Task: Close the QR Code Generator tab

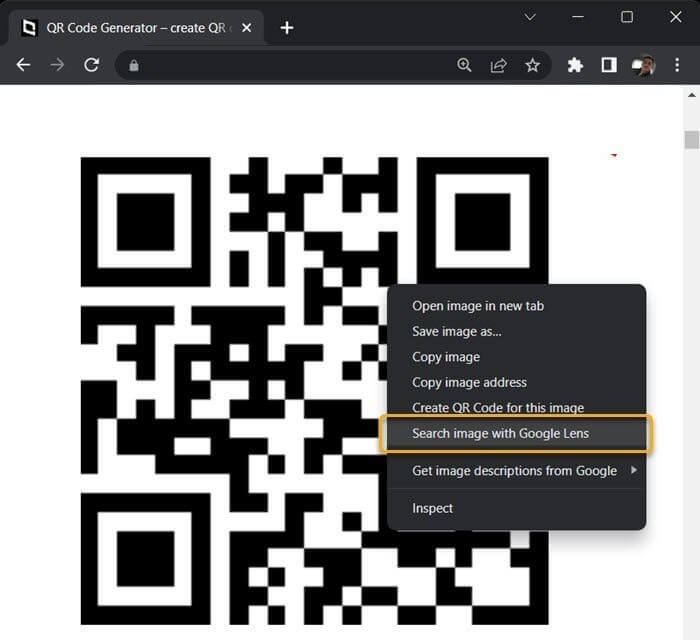Action: click(x=246, y=28)
